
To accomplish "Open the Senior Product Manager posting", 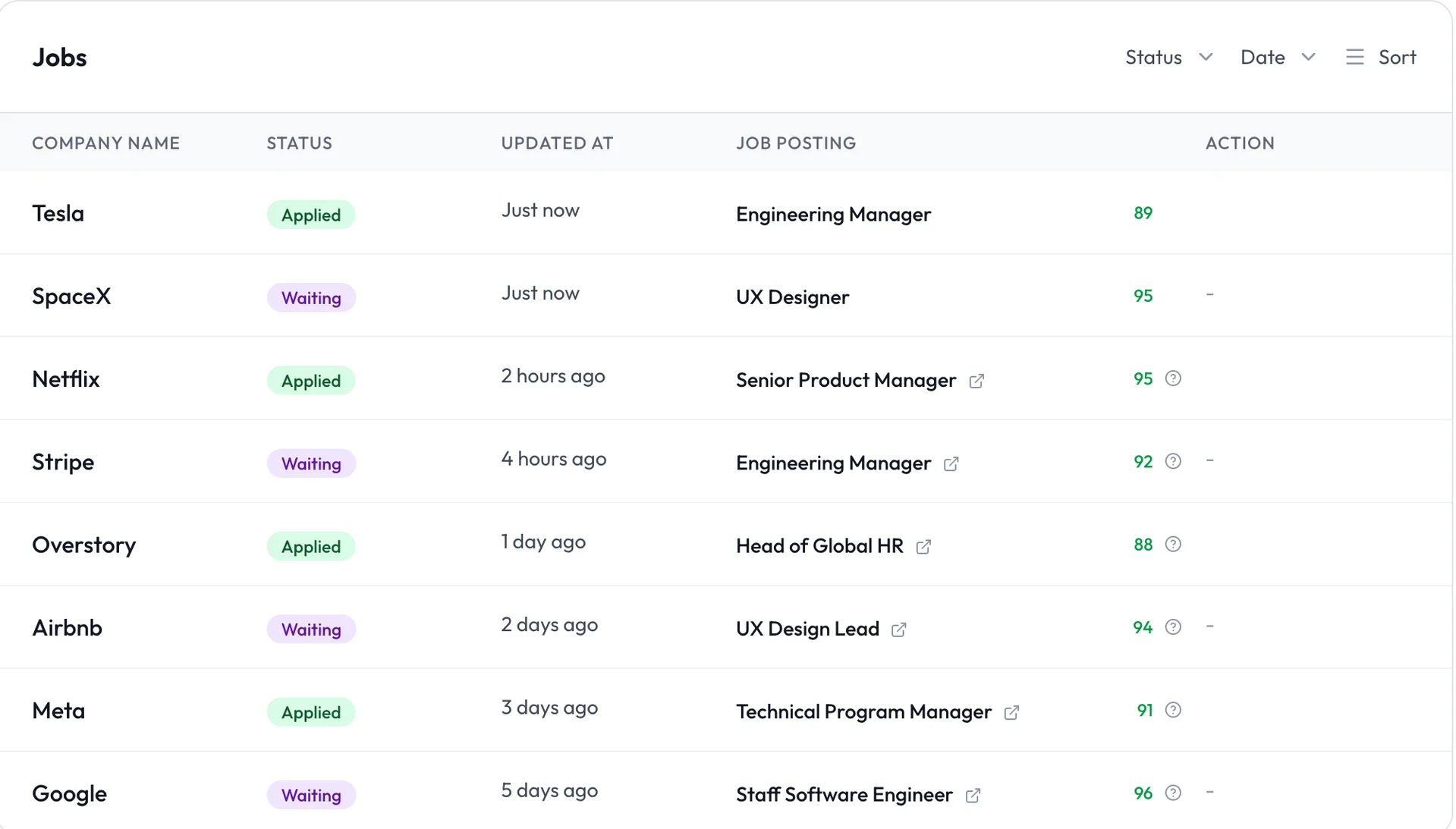I will coord(846,380).
